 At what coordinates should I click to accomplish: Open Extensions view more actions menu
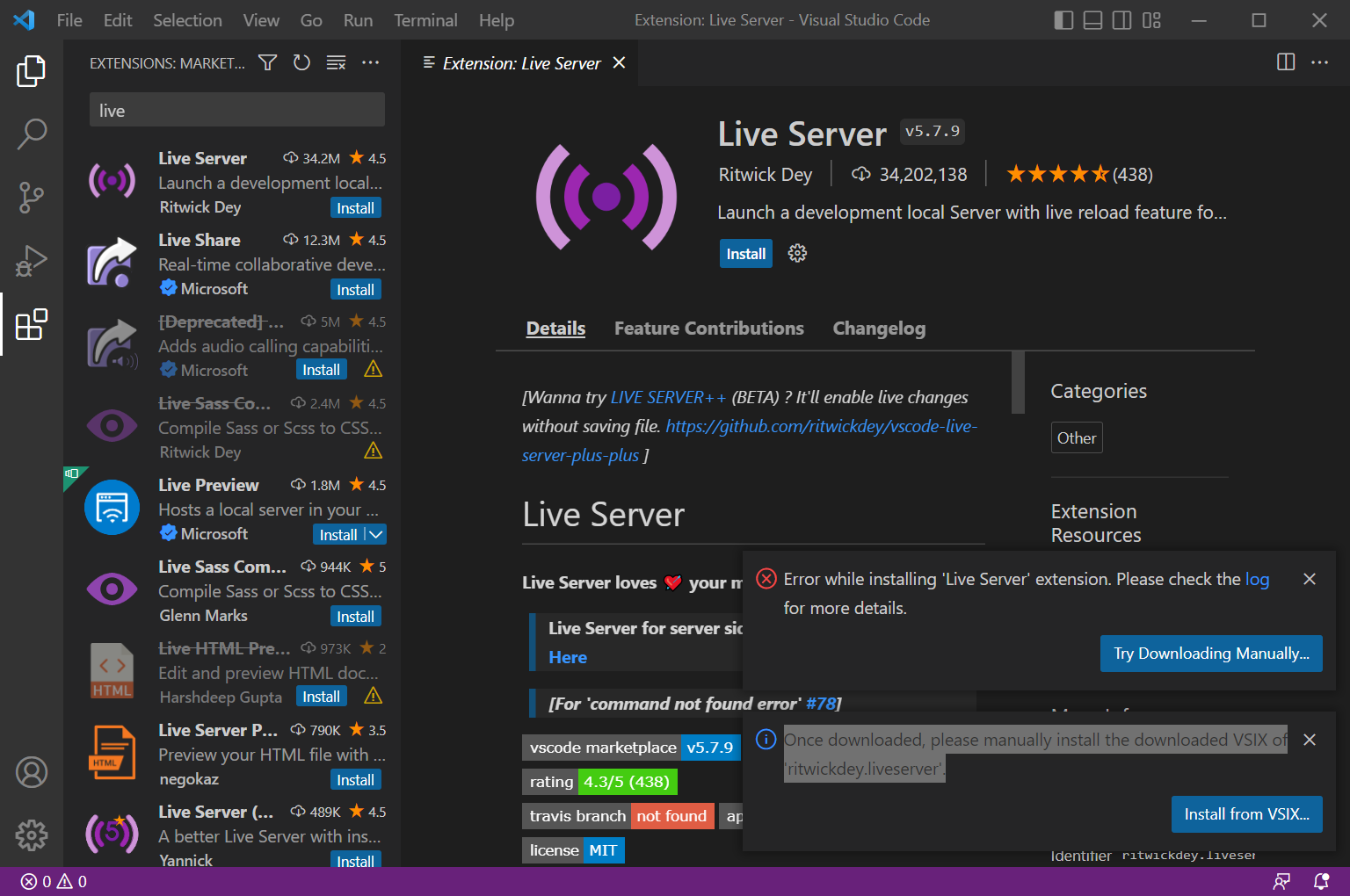pyautogui.click(x=370, y=62)
